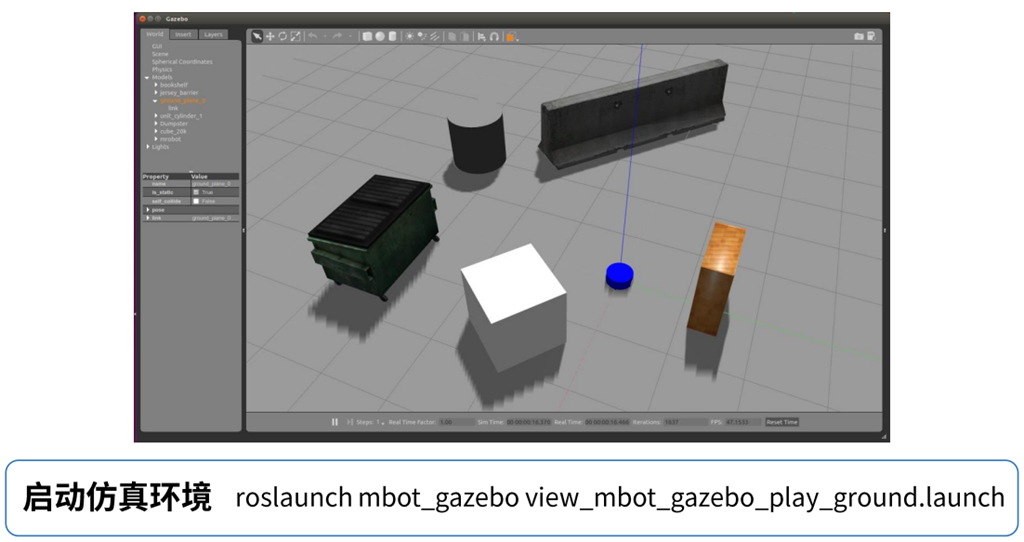Open redo history dropdown arrow

(x=350, y=36)
